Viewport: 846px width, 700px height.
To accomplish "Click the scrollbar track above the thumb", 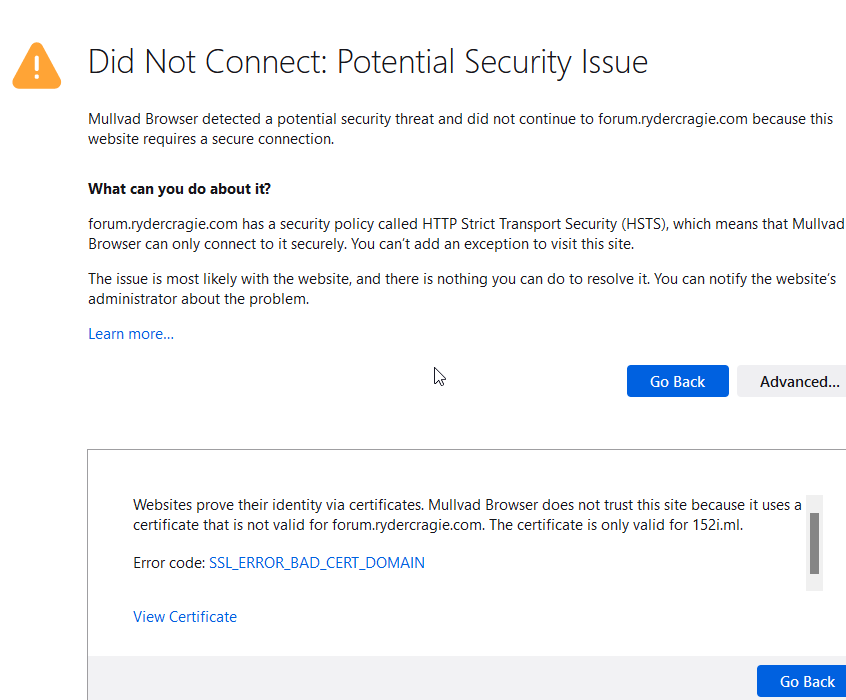I will click(x=814, y=503).
